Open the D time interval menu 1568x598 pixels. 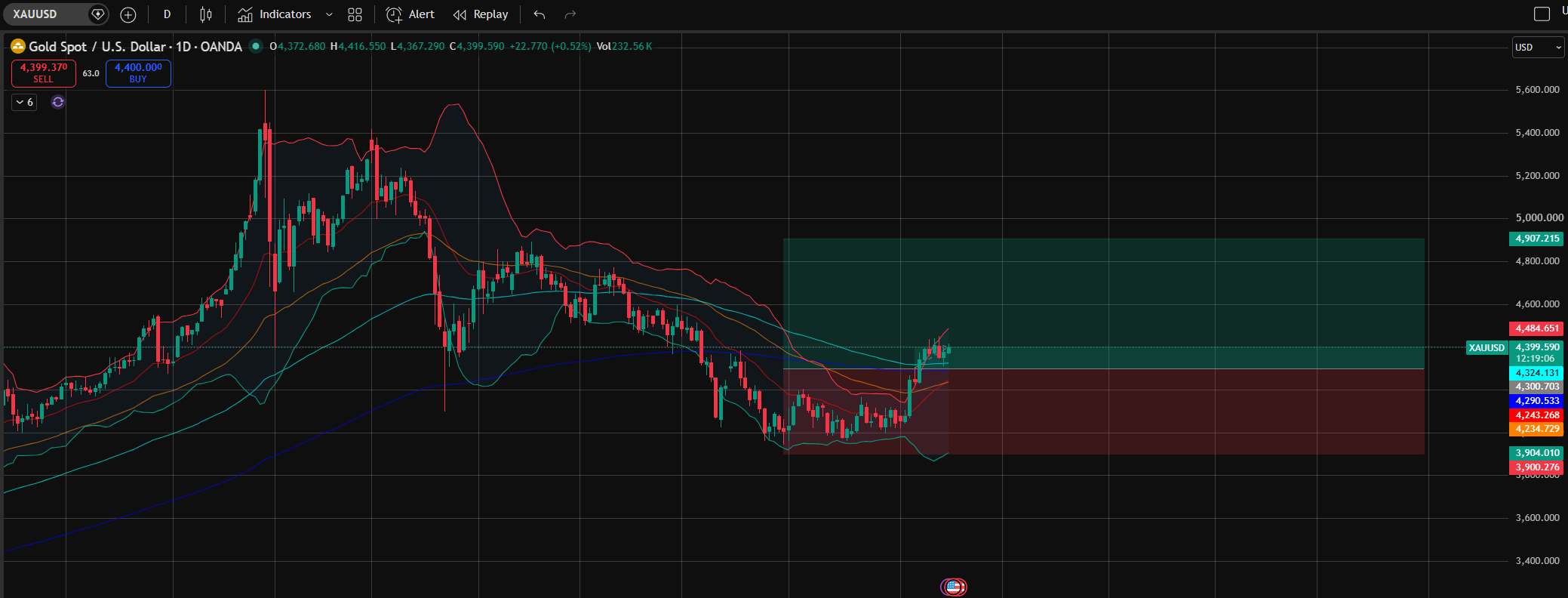point(167,14)
